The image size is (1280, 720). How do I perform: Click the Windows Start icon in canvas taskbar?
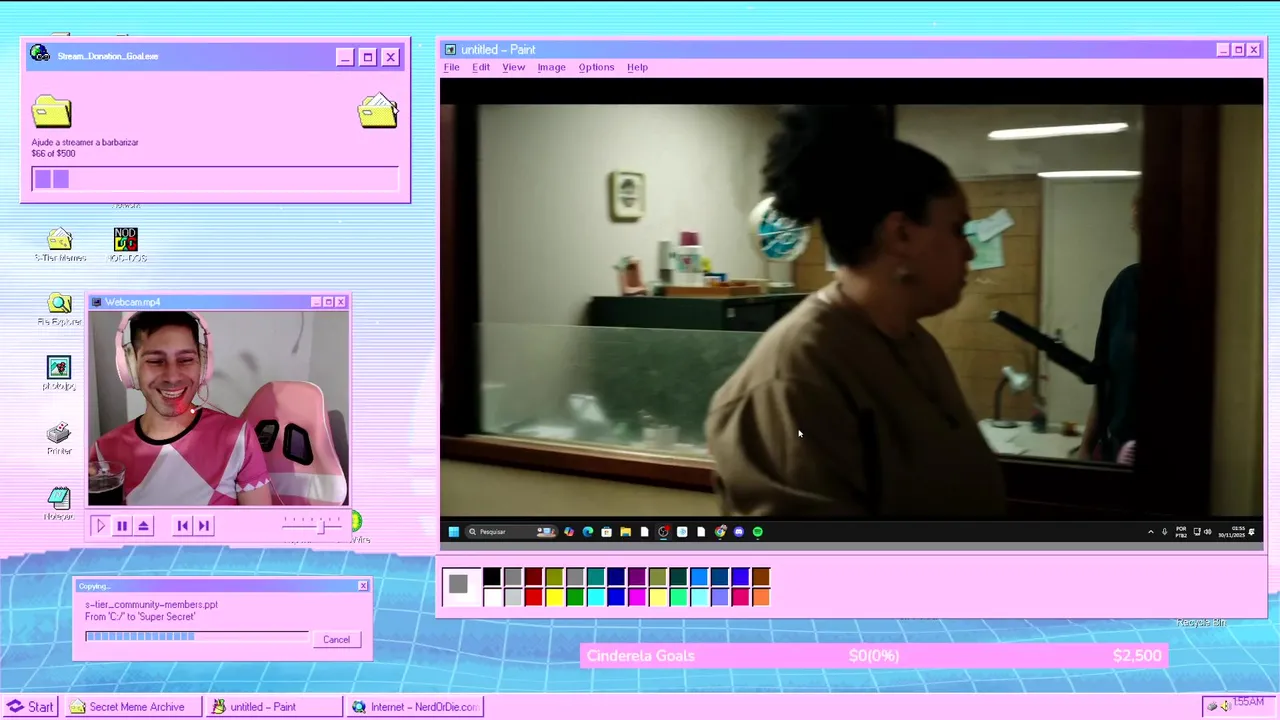tap(454, 532)
